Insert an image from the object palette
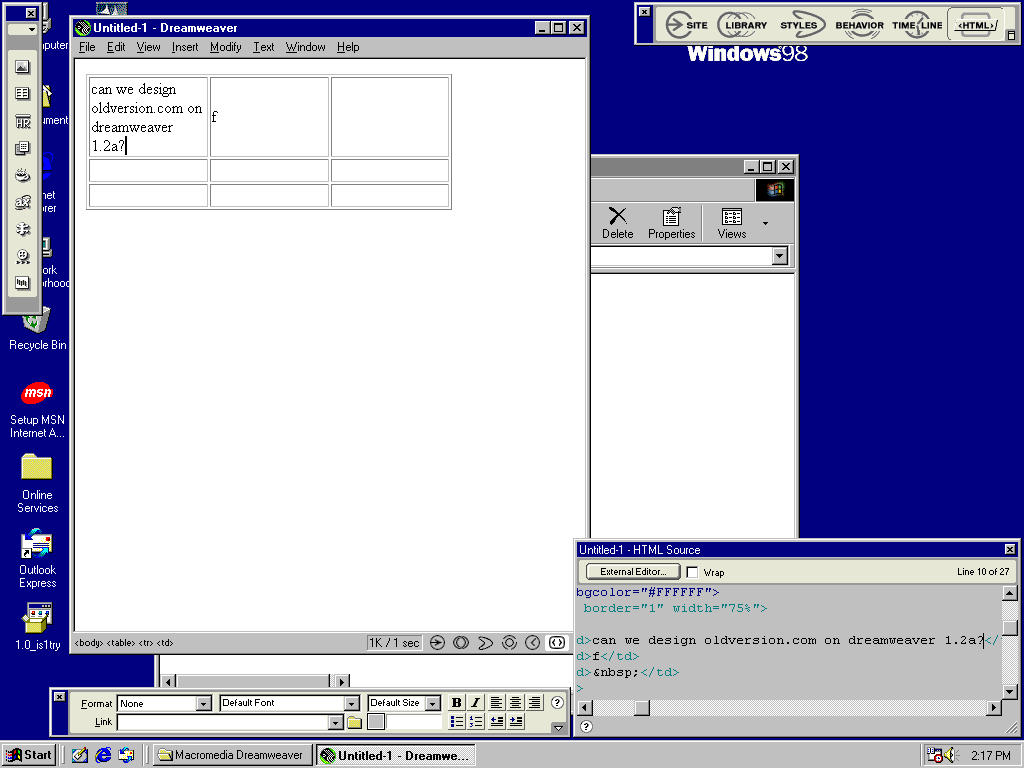 click(x=22, y=67)
